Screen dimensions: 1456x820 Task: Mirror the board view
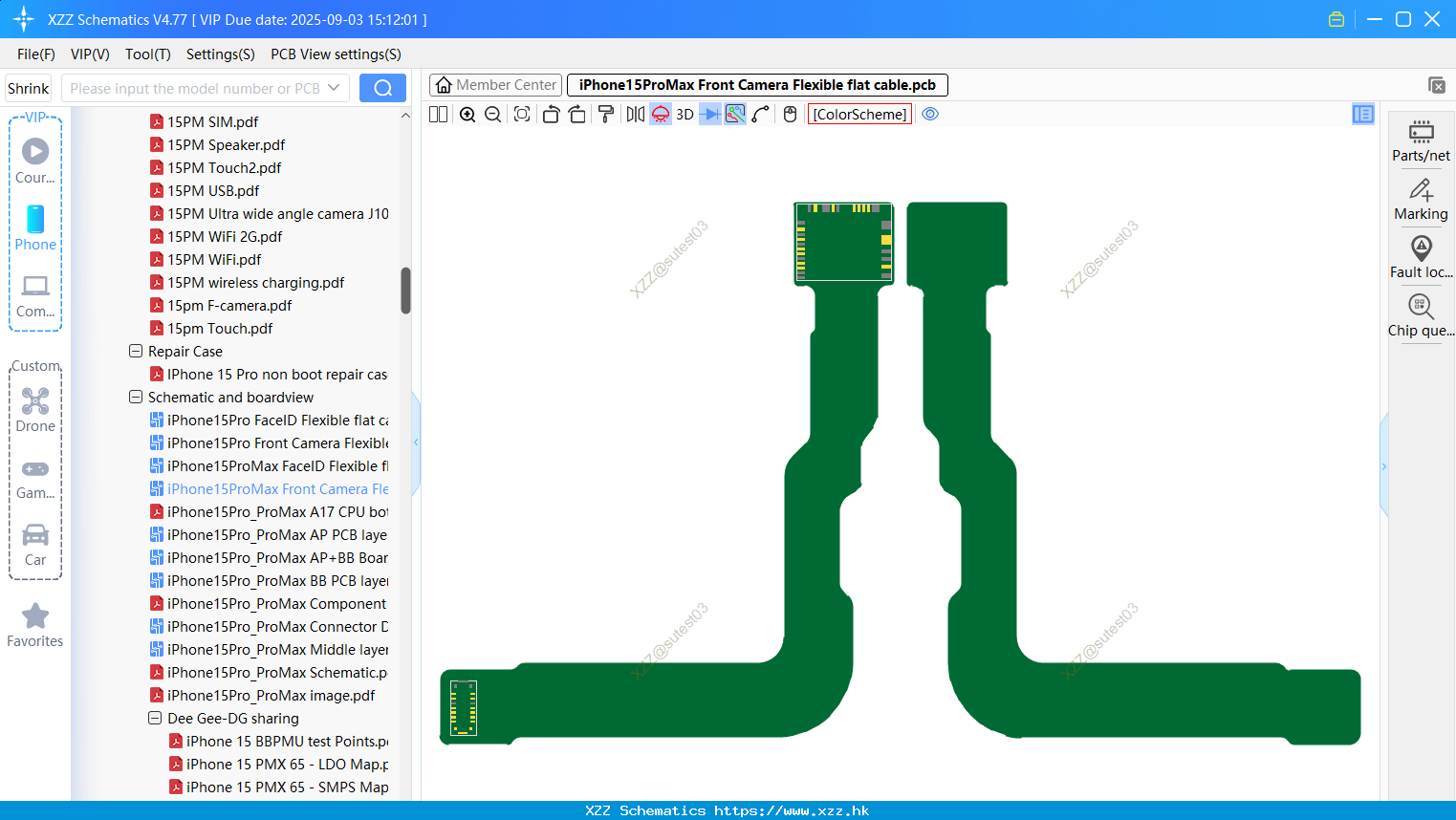point(635,114)
